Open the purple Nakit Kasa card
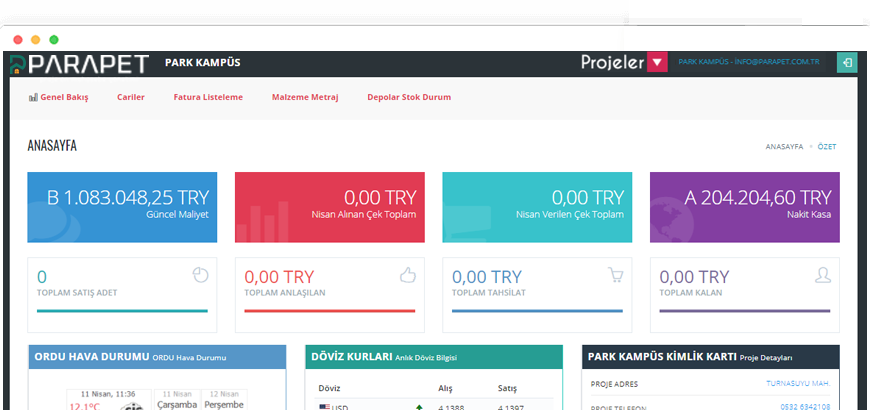The image size is (870, 410). click(745, 207)
